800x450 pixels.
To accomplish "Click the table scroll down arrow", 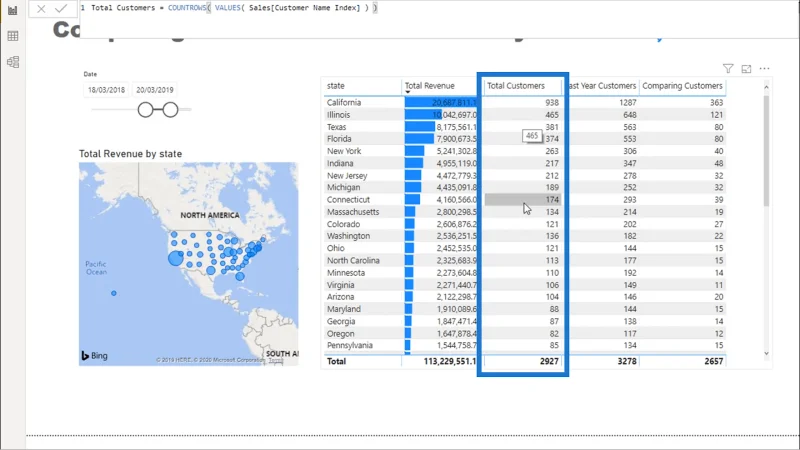I will (766, 353).
